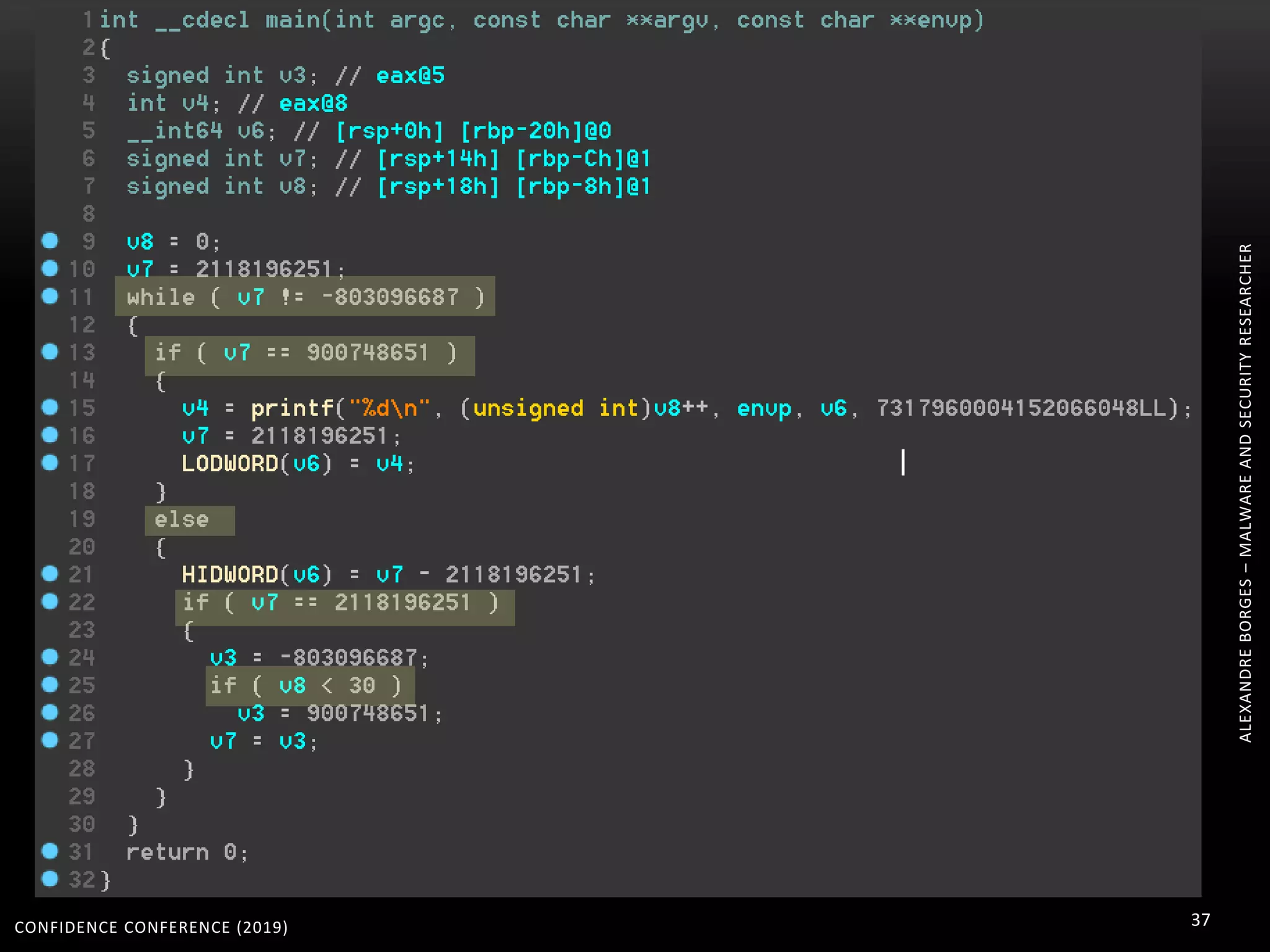The image size is (1270, 952).
Task: Click the __int64 v6 declaration
Action: coord(201,131)
